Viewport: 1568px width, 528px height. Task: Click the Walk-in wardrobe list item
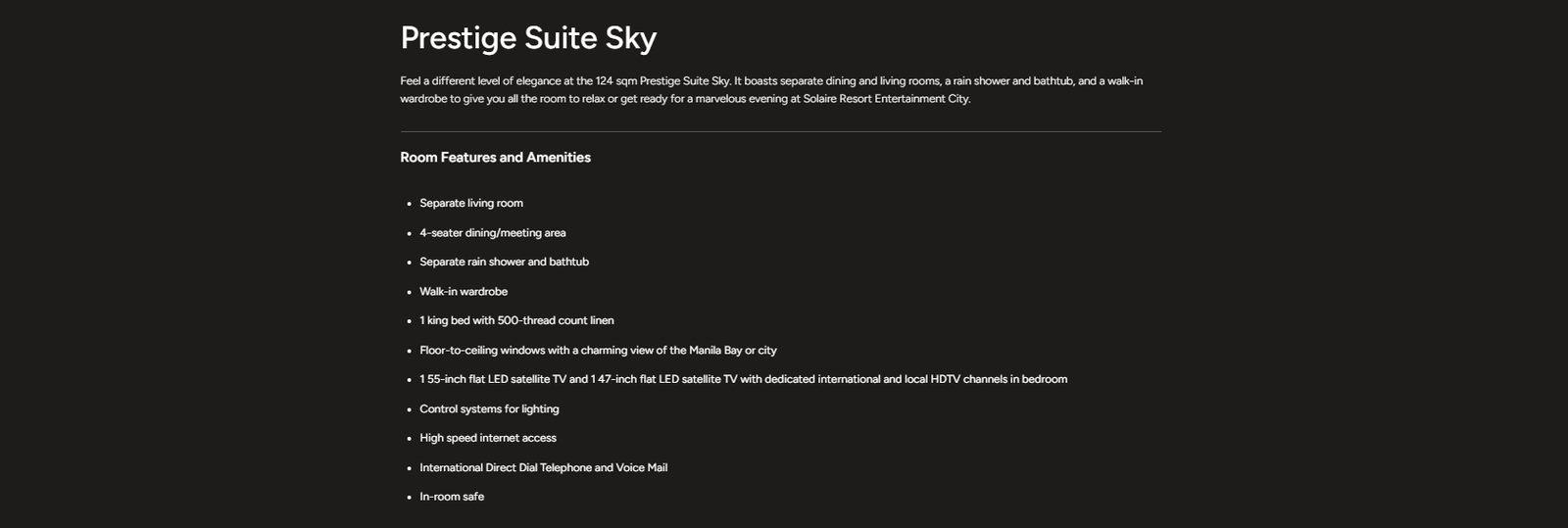[x=464, y=292]
